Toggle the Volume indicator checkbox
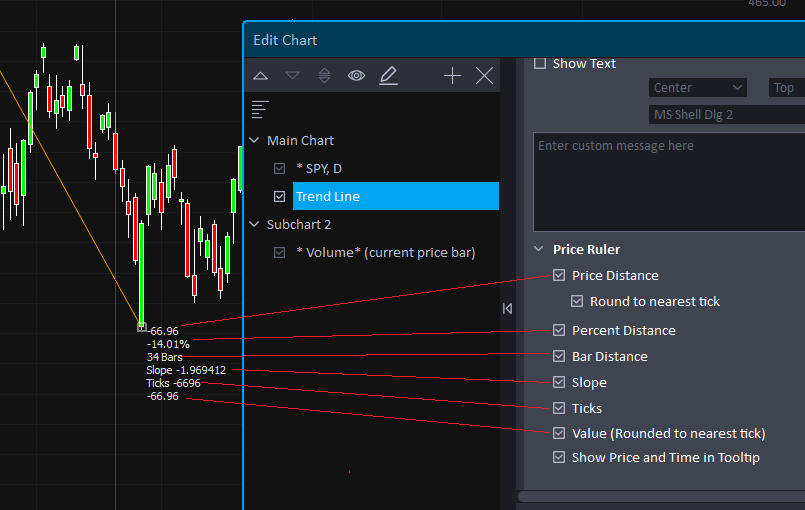Image resolution: width=805 pixels, height=510 pixels. [279, 253]
